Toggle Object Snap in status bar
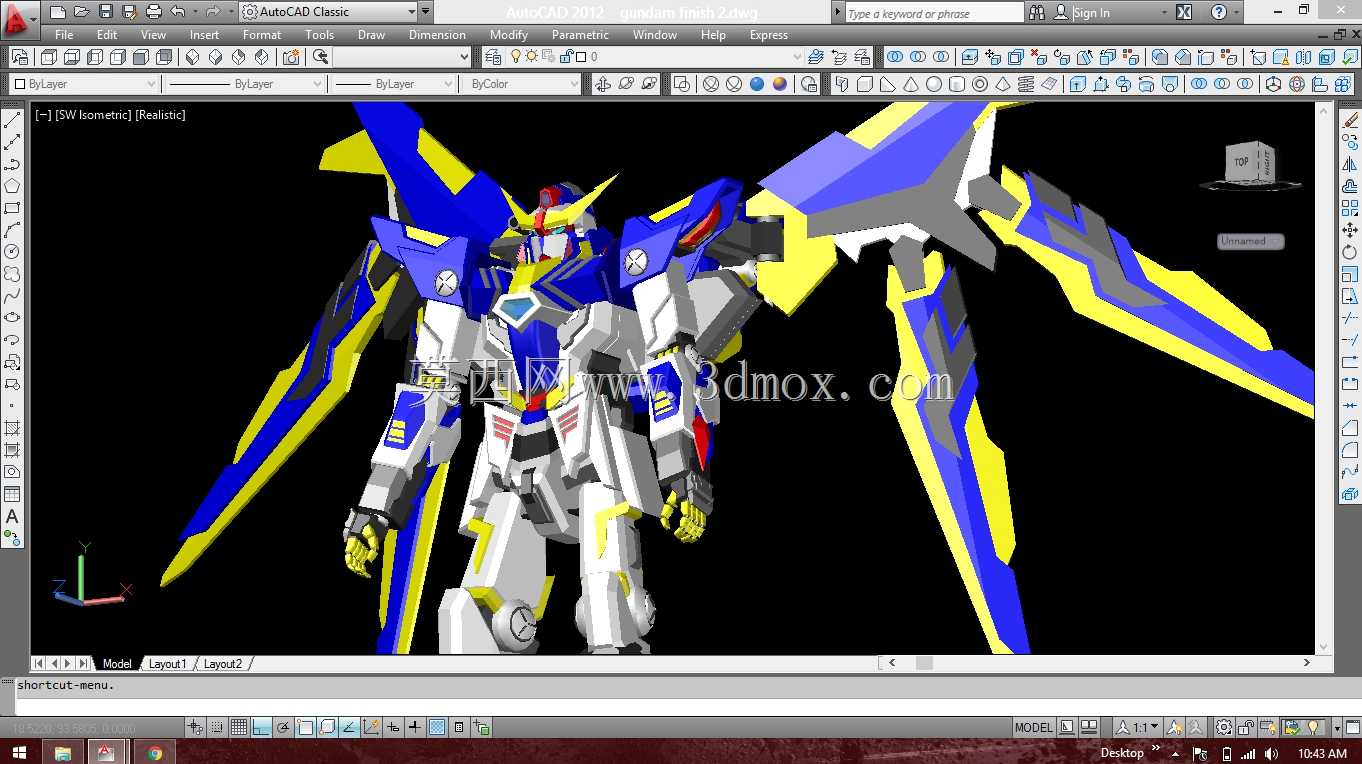 pos(305,727)
